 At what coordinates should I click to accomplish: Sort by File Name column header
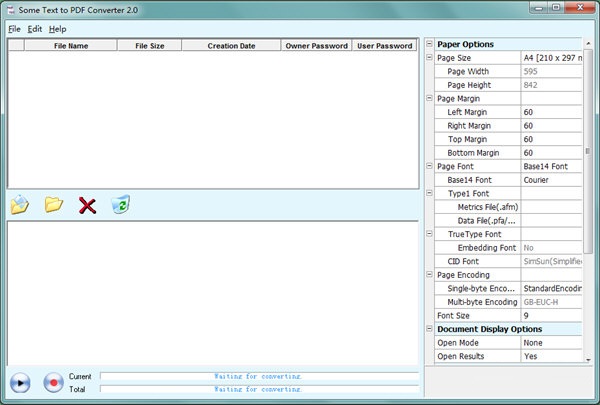click(x=71, y=46)
